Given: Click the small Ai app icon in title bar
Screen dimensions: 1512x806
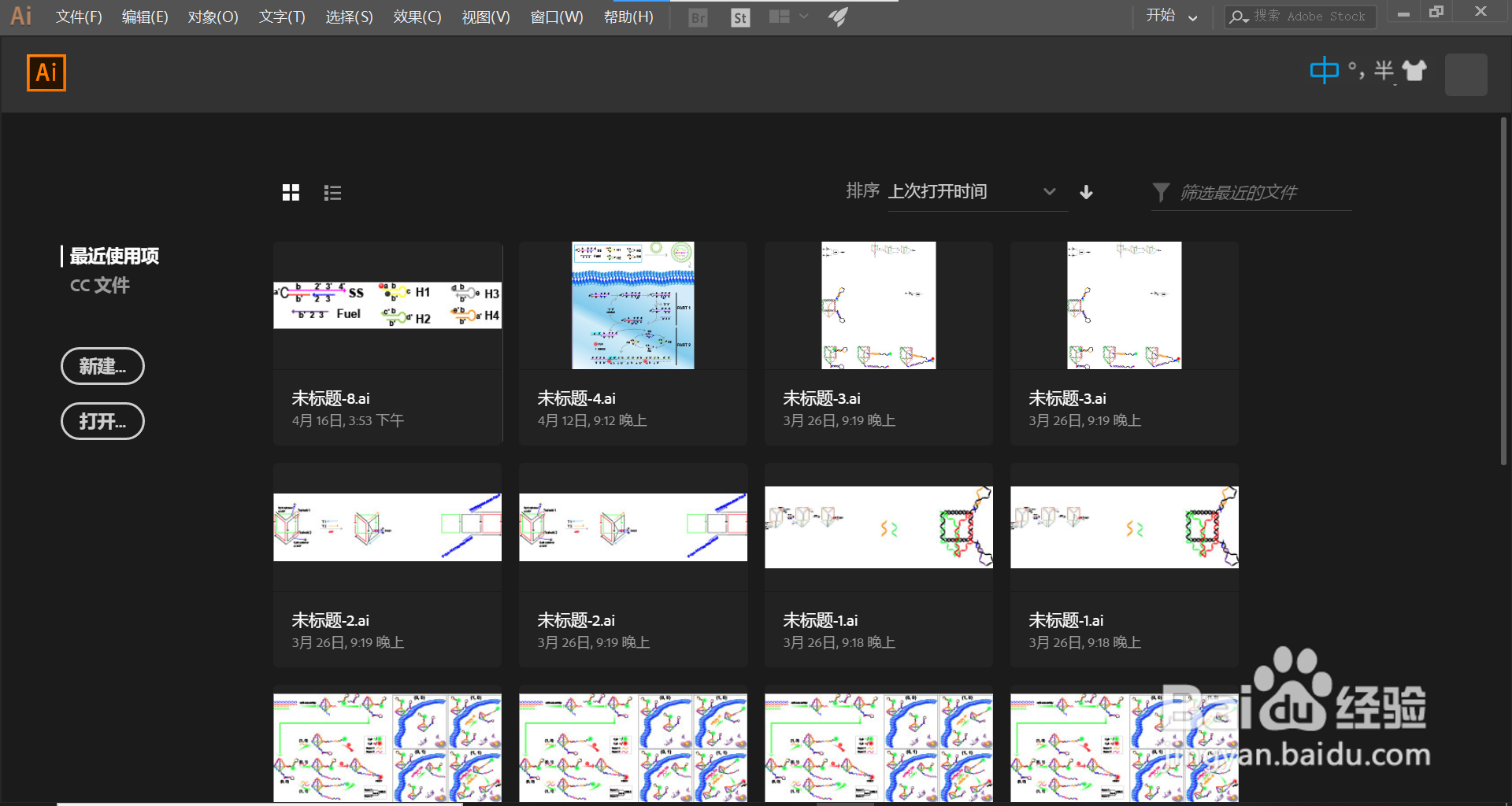Looking at the screenshot, I should click(x=21, y=16).
